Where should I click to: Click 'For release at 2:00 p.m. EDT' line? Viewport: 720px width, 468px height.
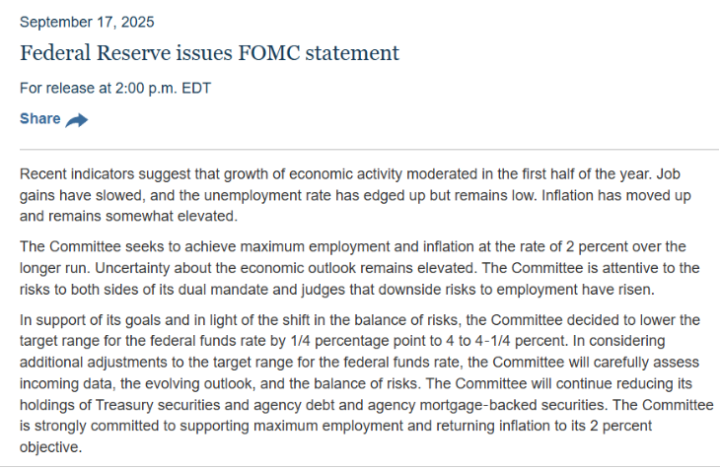coord(115,88)
